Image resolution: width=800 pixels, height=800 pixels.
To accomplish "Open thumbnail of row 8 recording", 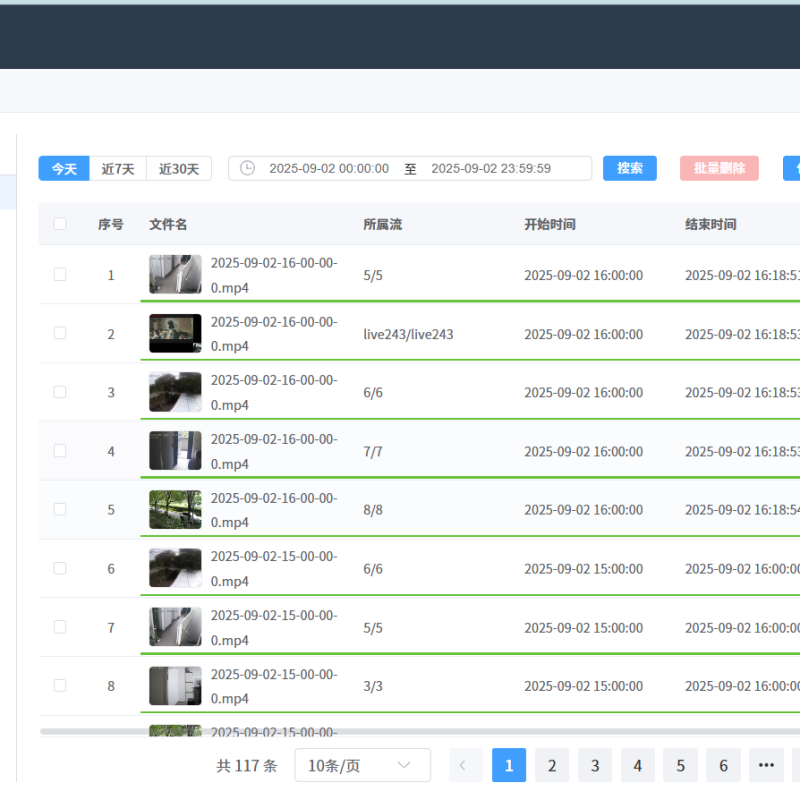I will pos(175,686).
